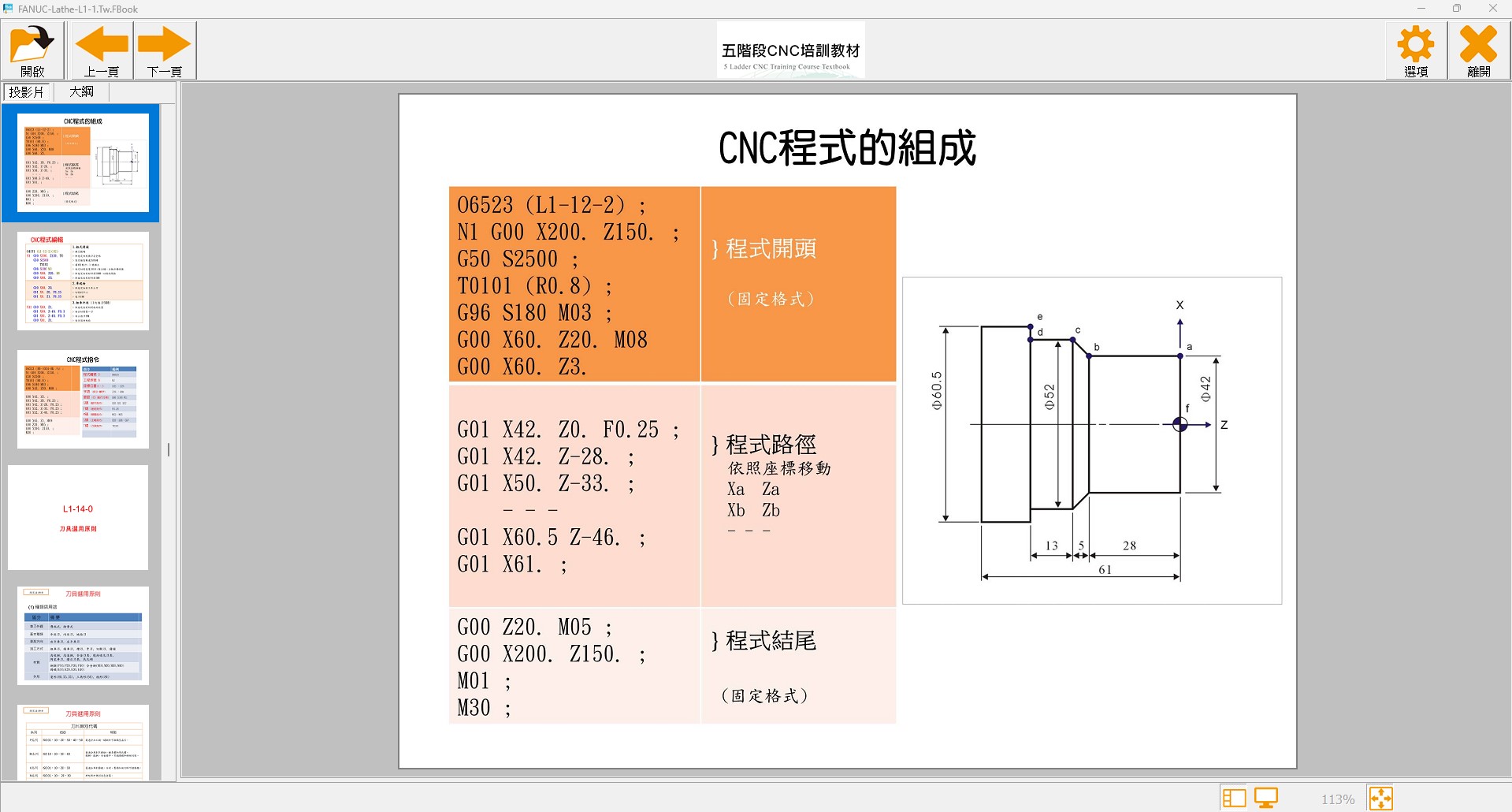The width and height of the screenshot is (1512, 812).
Task: Click the panel splitter handle beside thumbnails
Action: [x=169, y=450]
